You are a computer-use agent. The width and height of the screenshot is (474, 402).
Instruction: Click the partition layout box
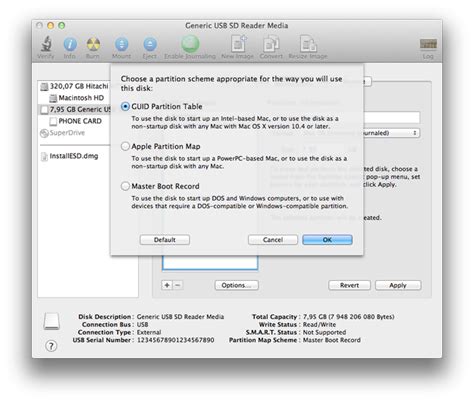(210, 263)
